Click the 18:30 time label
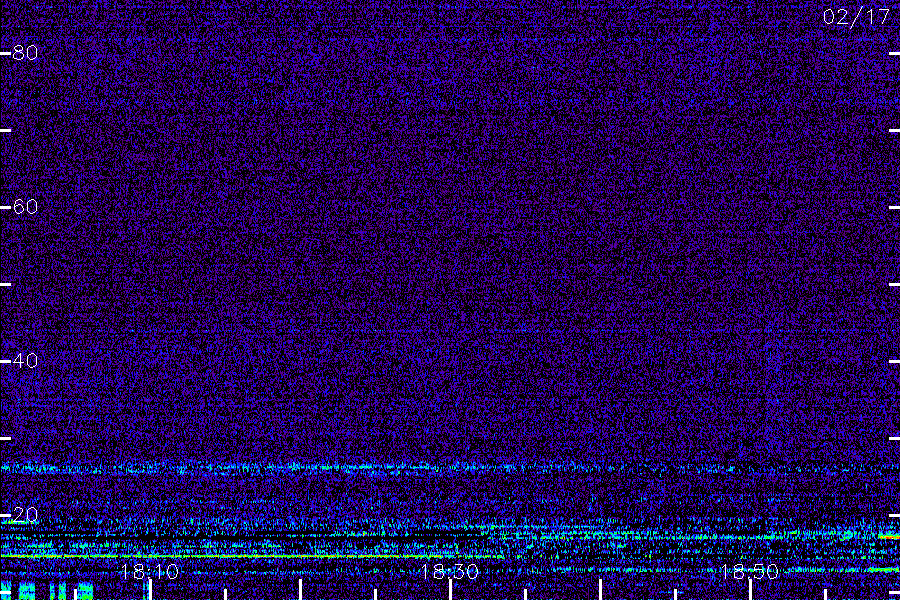 tap(449, 572)
